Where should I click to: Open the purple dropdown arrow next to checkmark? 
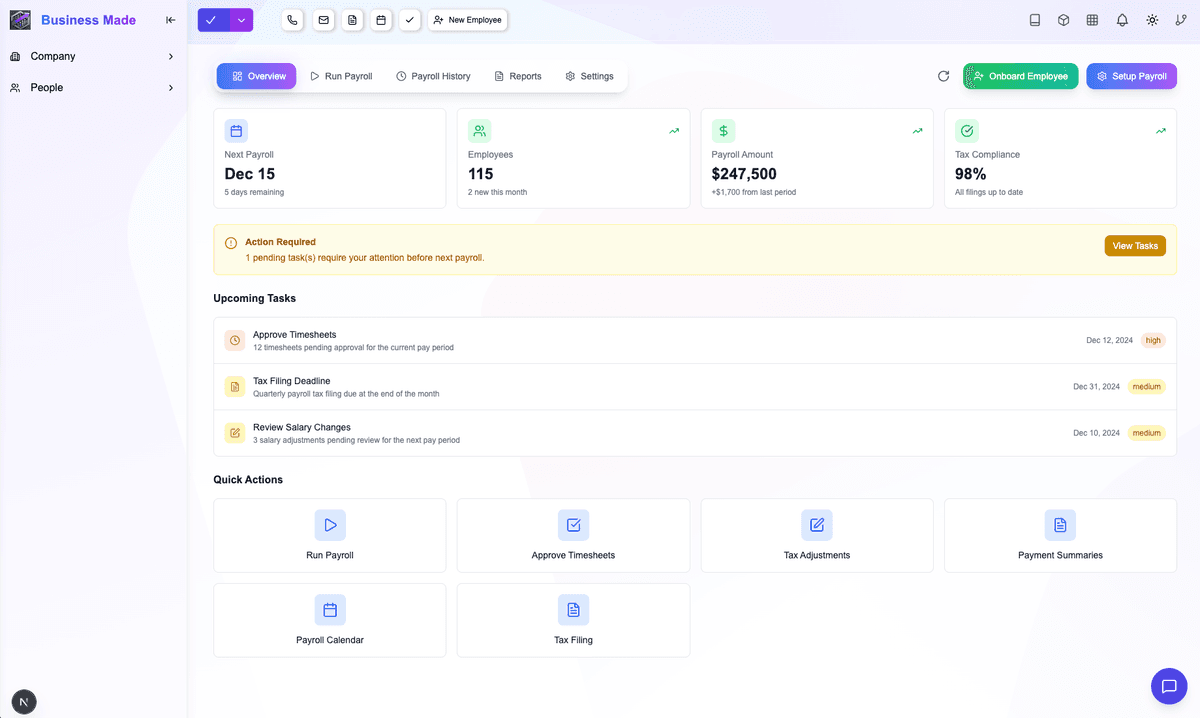(241, 20)
